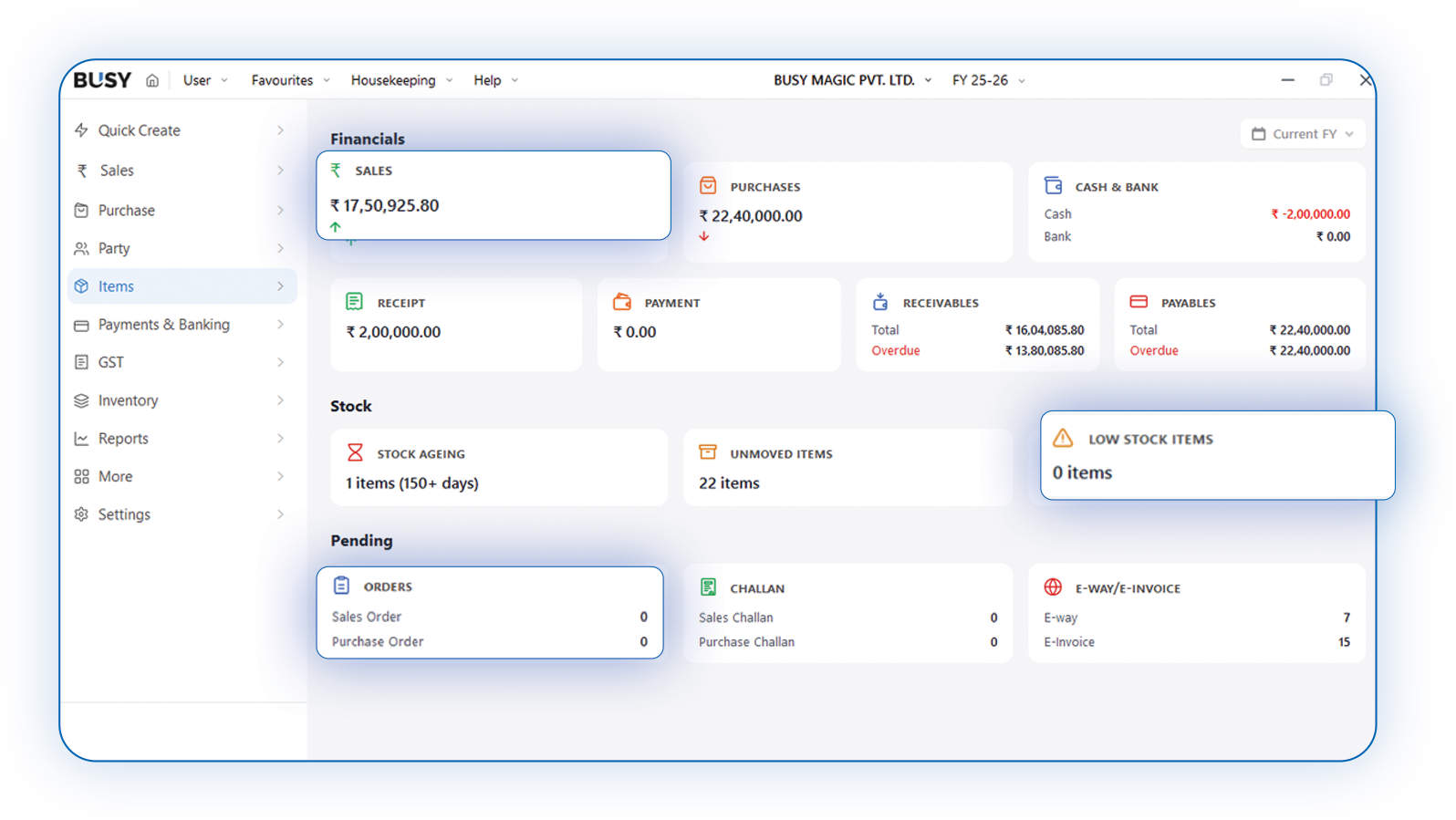Click the purchases amount ₹ 22,40,000.00
The height and width of the screenshot is (820, 1456).
click(x=751, y=216)
